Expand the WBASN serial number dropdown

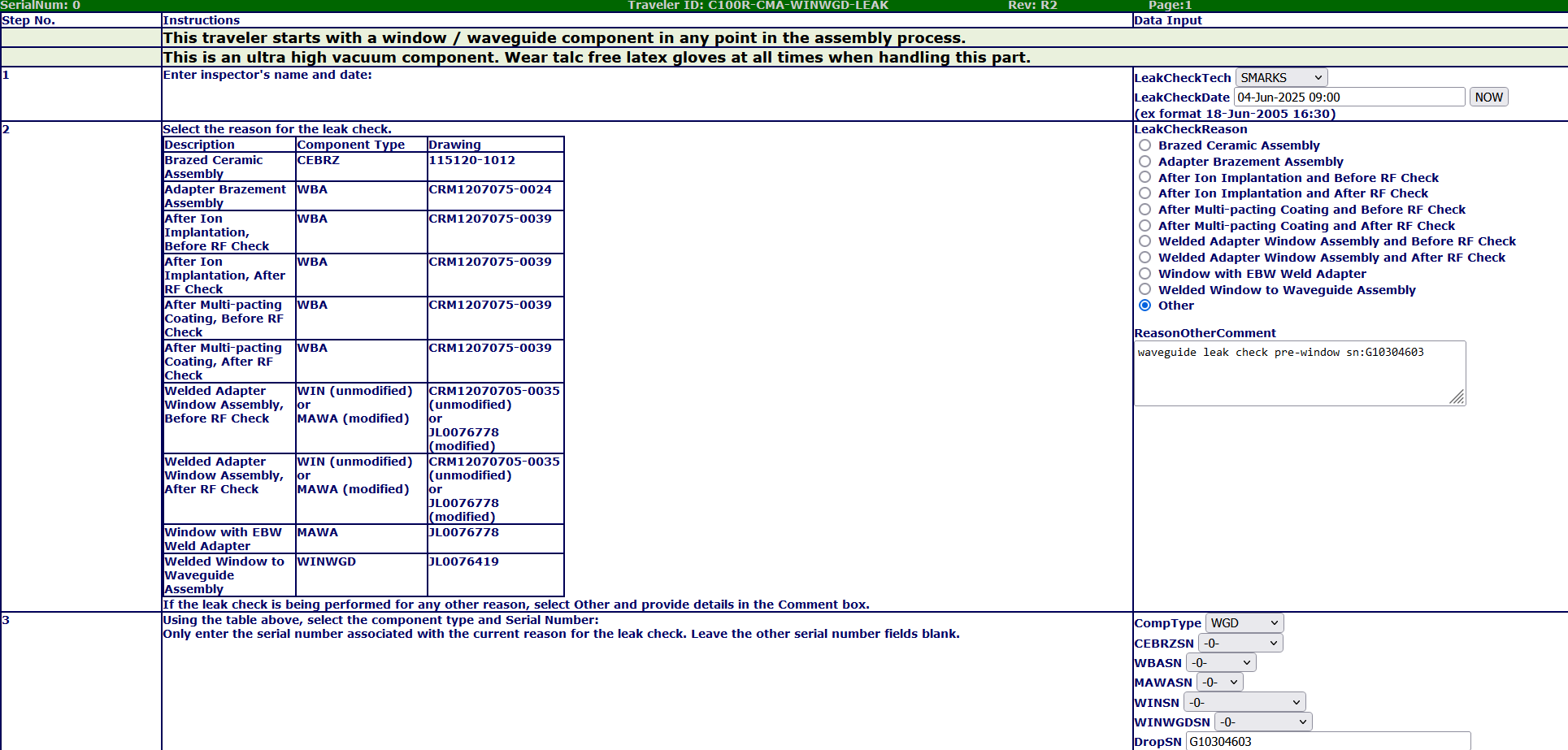1221,663
